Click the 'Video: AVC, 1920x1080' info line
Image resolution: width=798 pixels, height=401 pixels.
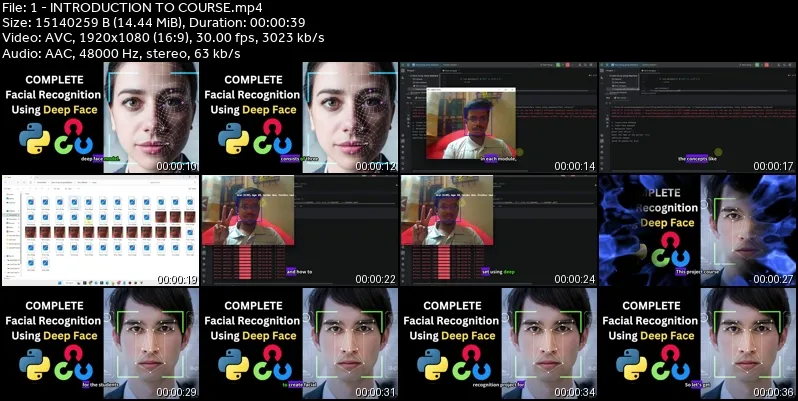coord(163,38)
